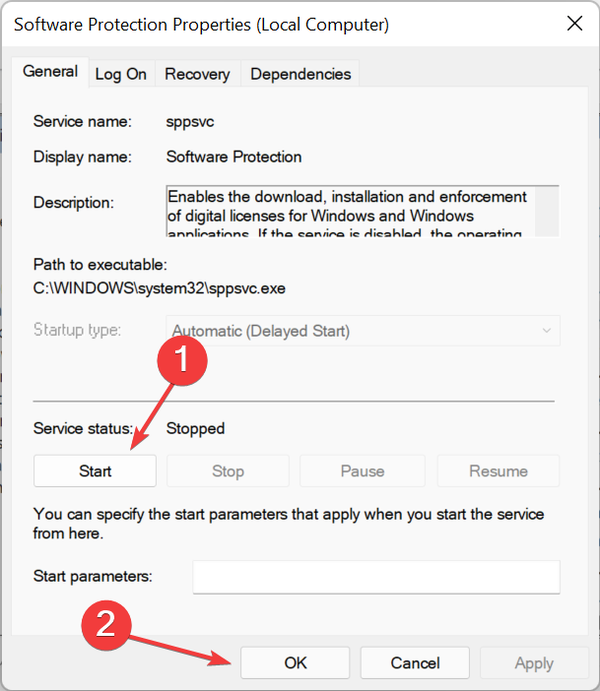
Task: Switch to the General tab
Action: point(50,72)
